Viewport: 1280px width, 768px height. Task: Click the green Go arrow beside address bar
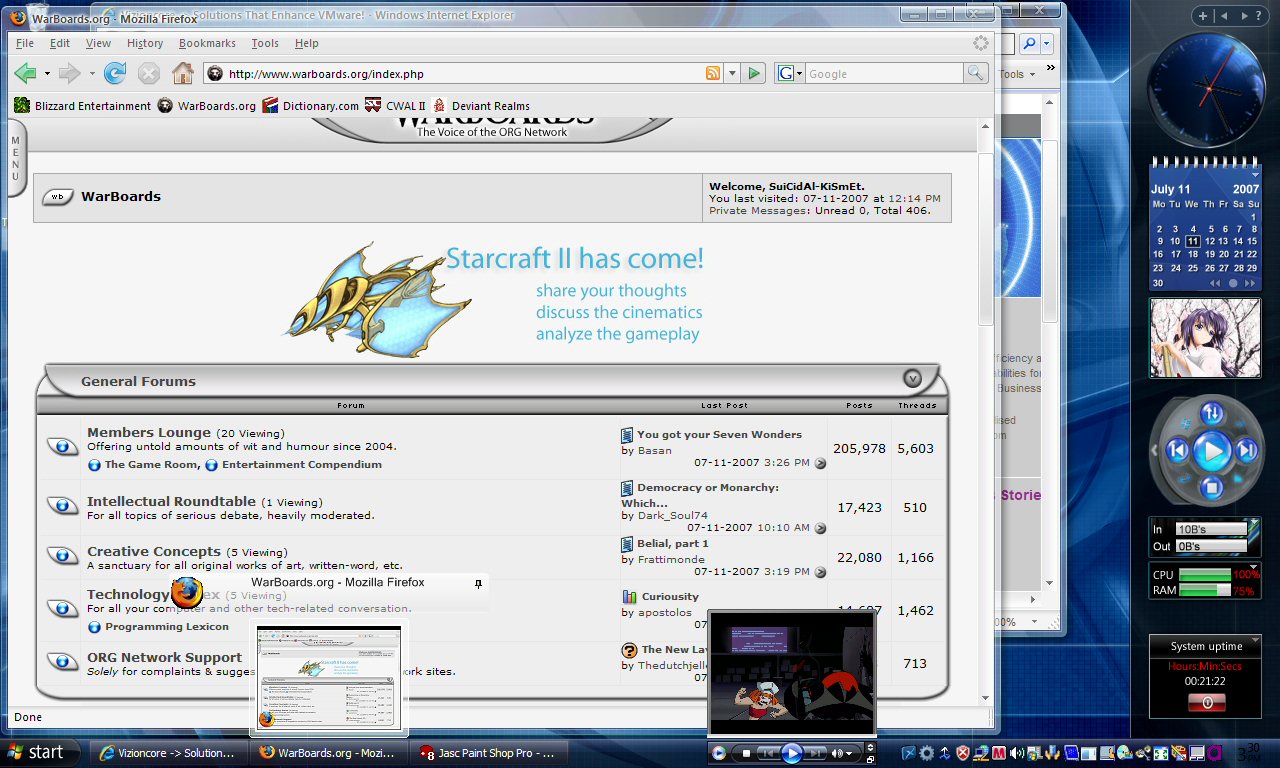pyautogui.click(x=754, y=73)
